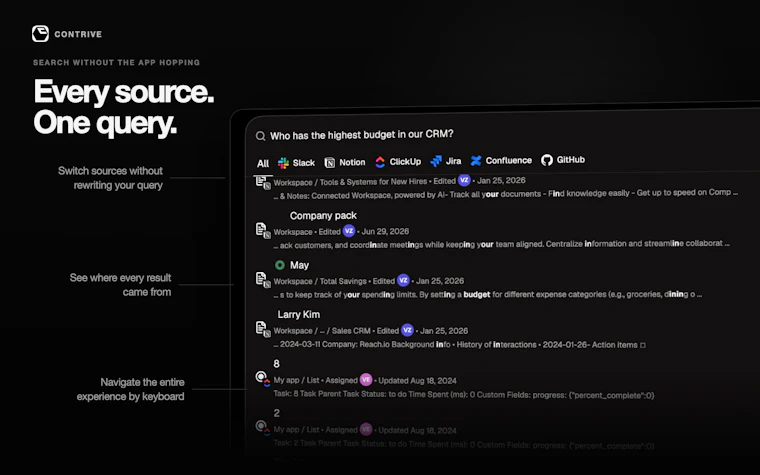The width and height of the screenshot is (760, 475).
Task: Click VZ avatar in Company pack row
Action: 349,231
